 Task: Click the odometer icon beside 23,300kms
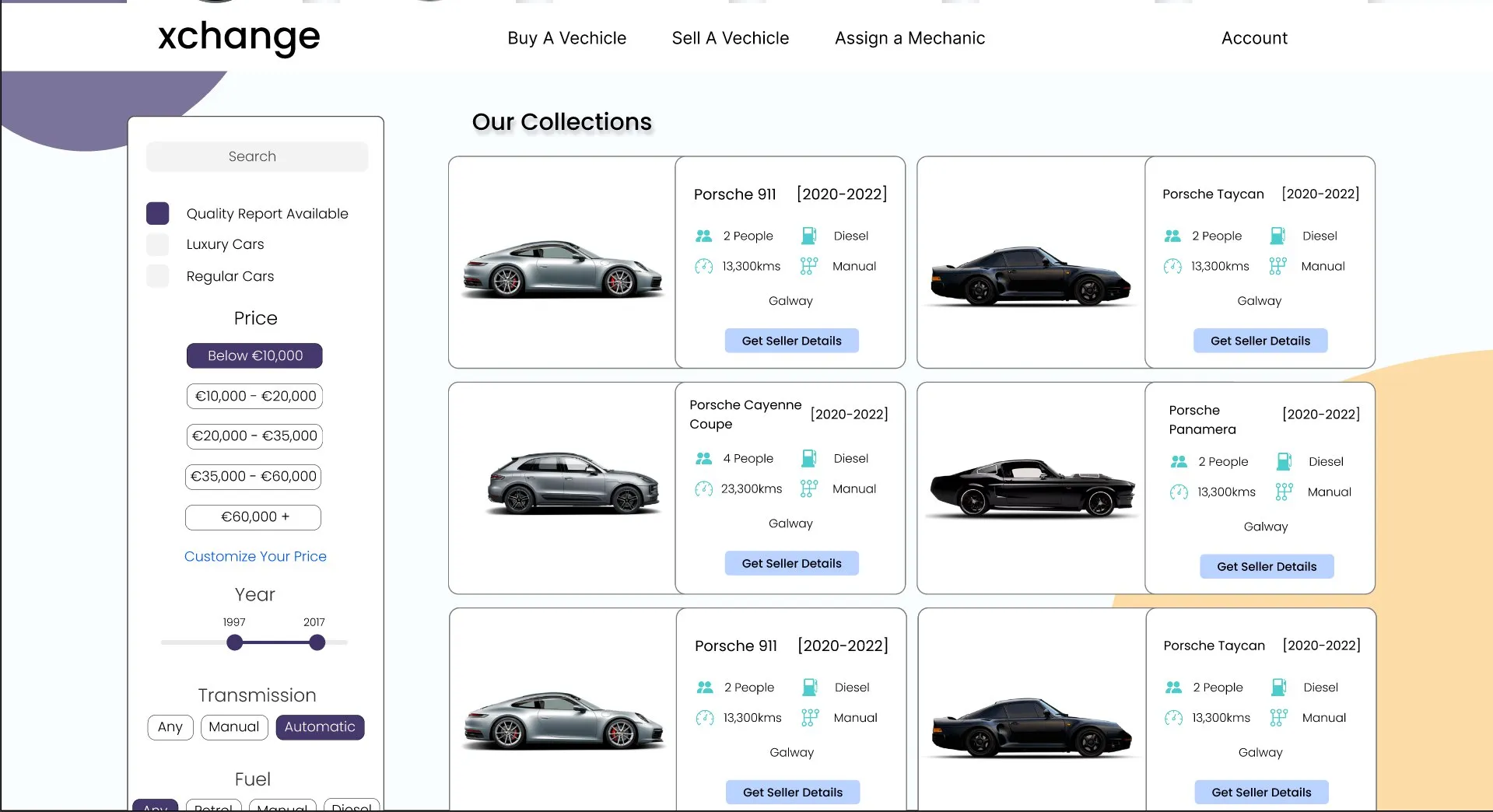point(703,488)
